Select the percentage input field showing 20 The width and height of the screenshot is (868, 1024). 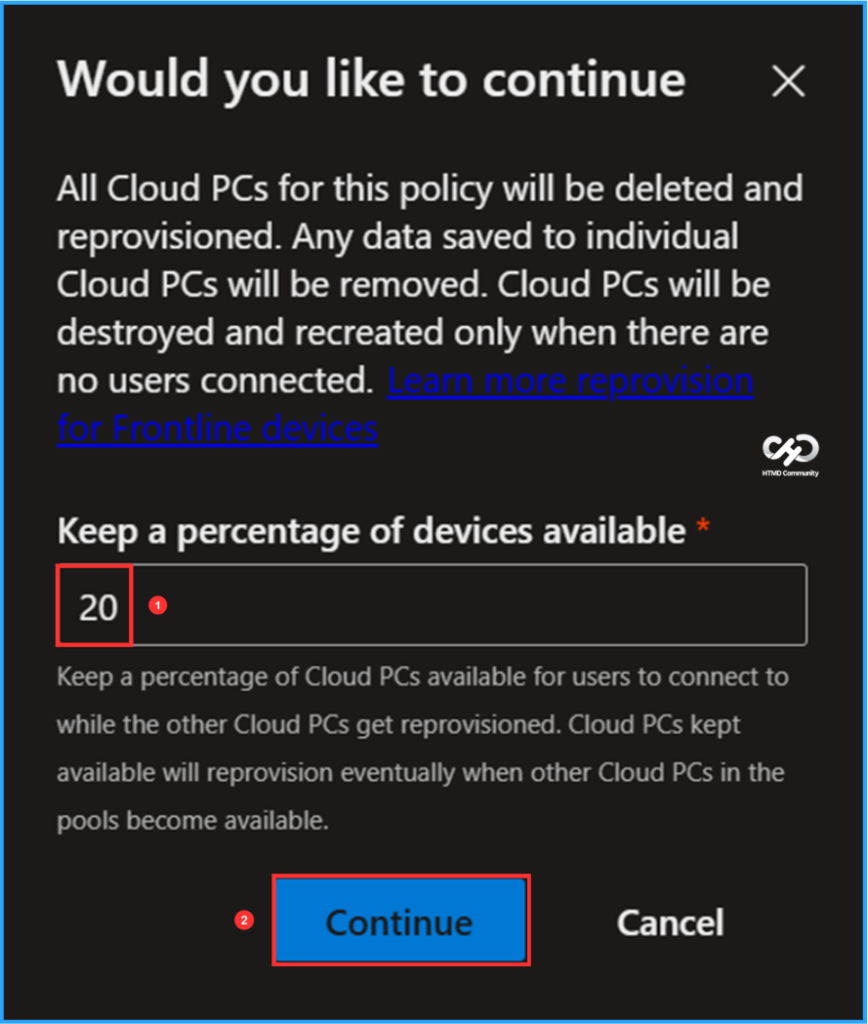pos(430,605)
